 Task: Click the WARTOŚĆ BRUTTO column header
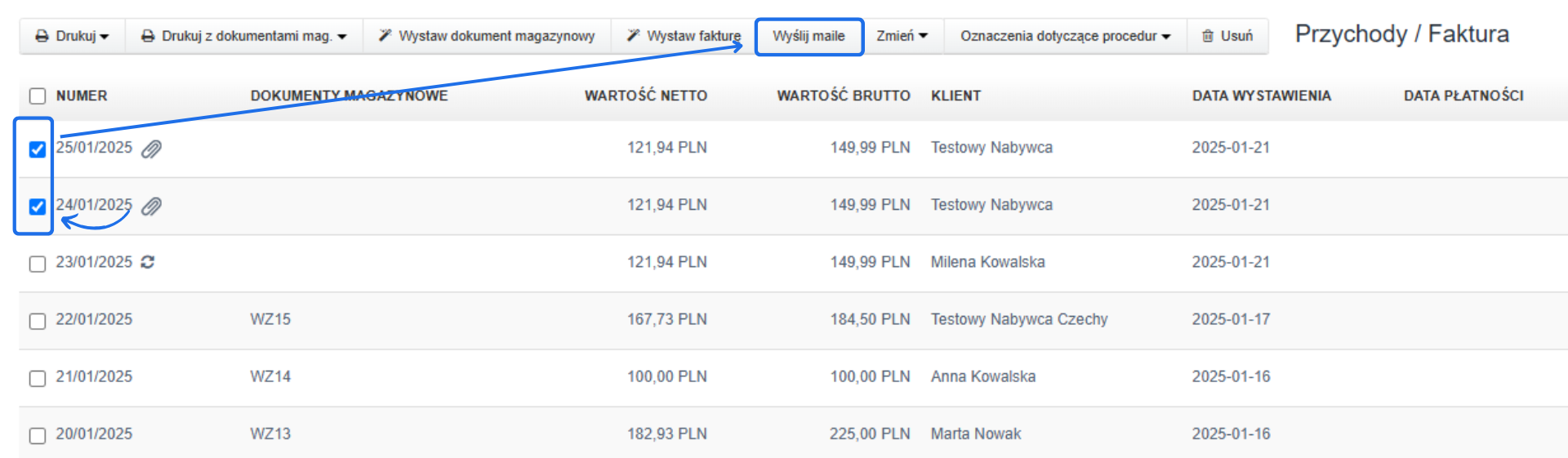tap(844, 96)
